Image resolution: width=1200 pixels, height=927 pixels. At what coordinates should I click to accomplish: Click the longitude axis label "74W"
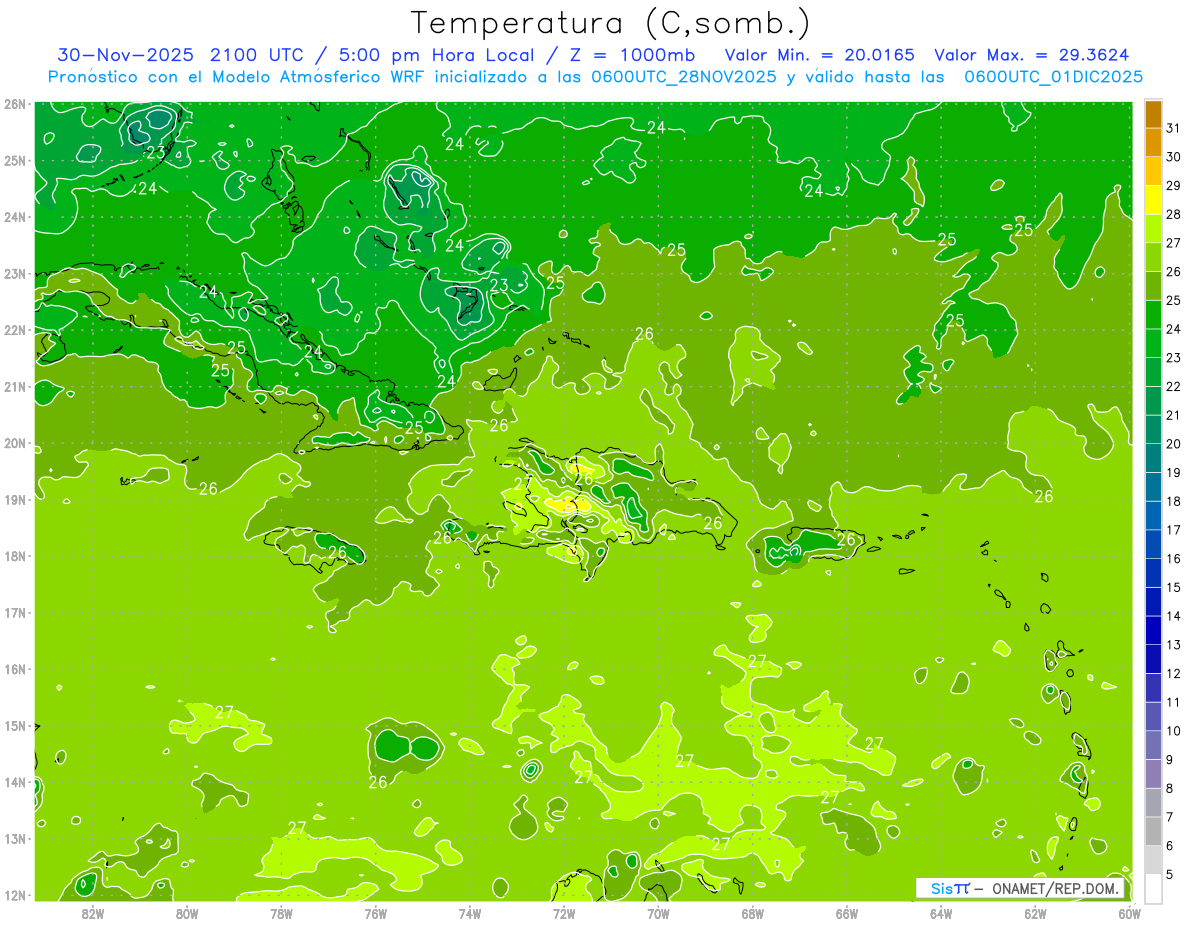pyautogui.click(x=470, y=913)
